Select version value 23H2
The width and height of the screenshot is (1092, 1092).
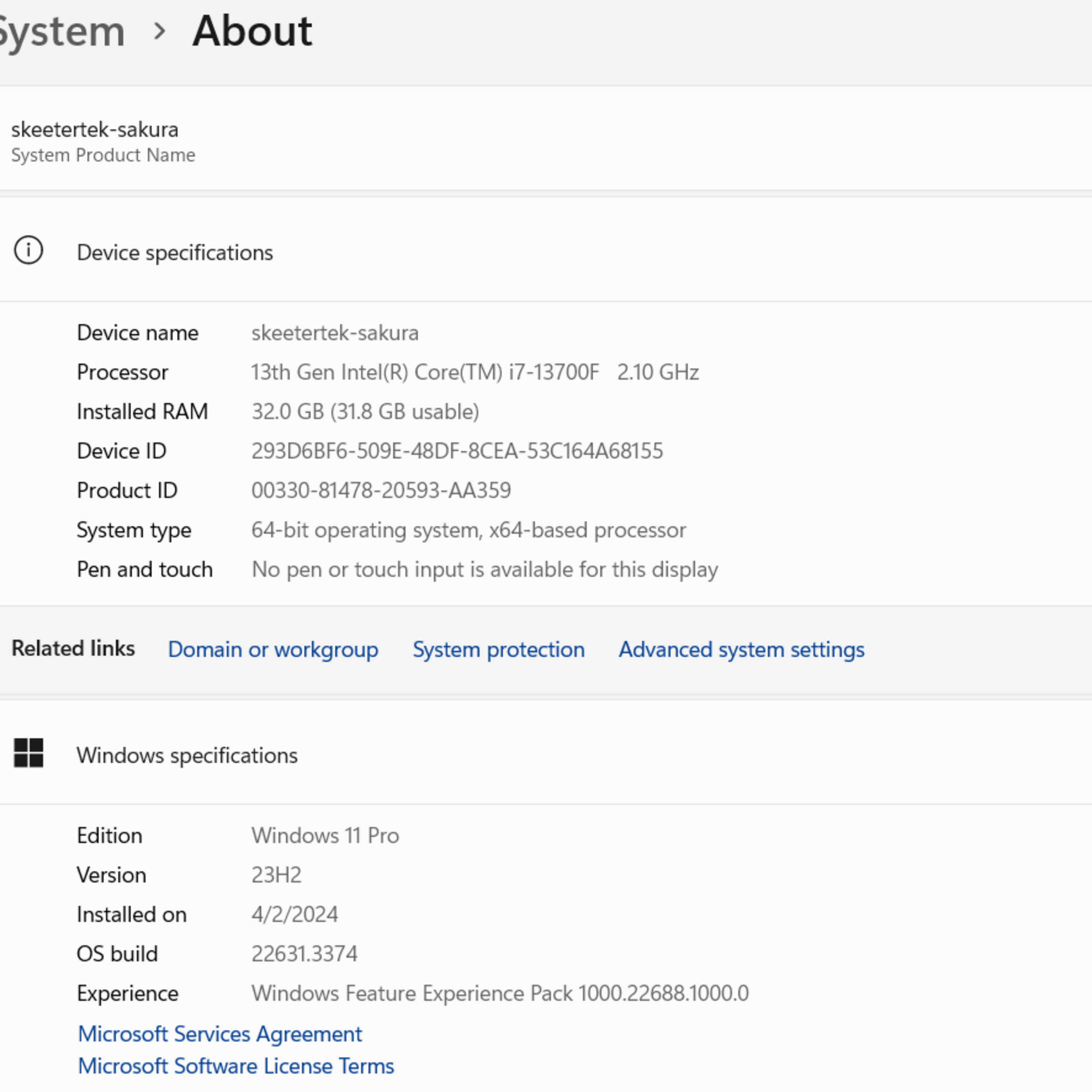click(x=276, y=875)
